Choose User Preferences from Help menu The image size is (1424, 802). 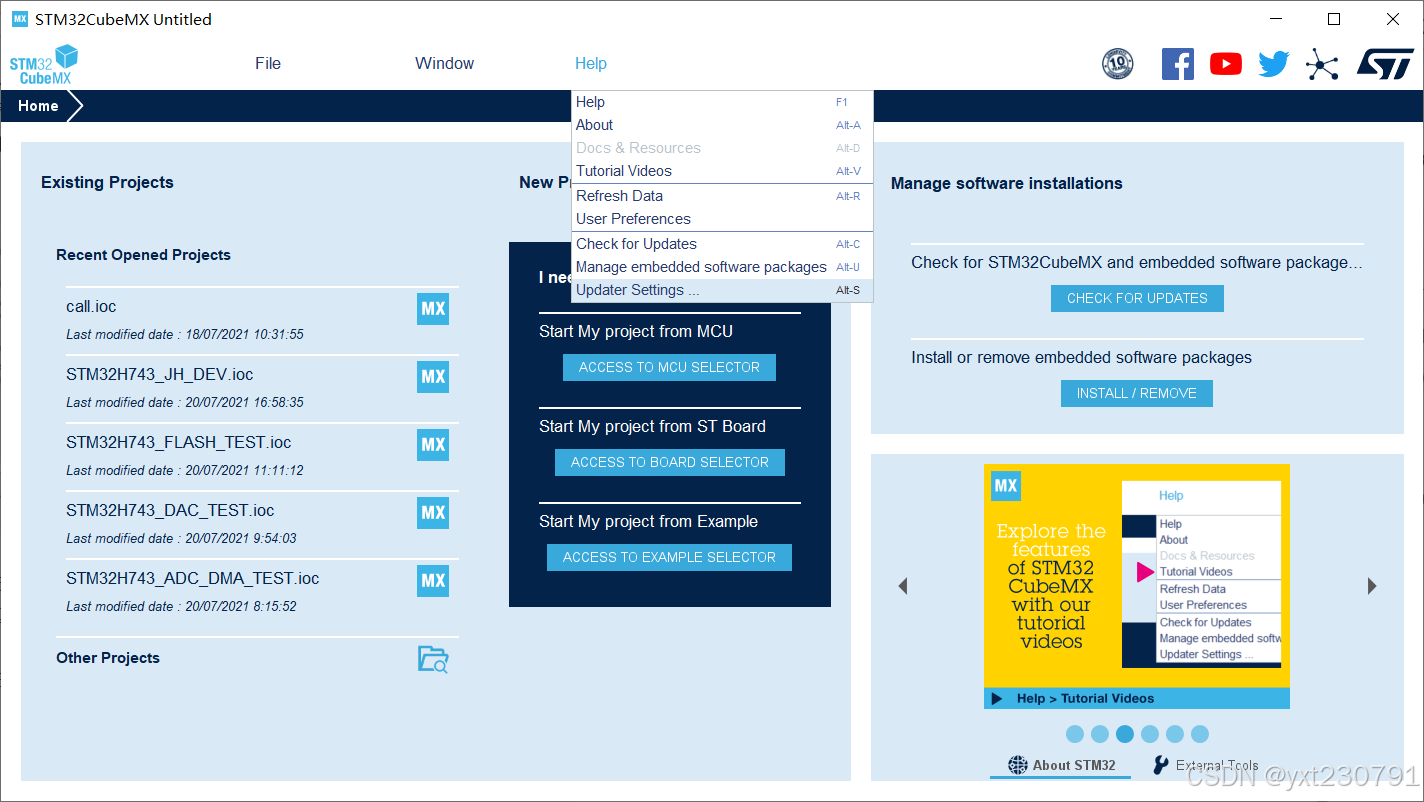click(722, 219)
